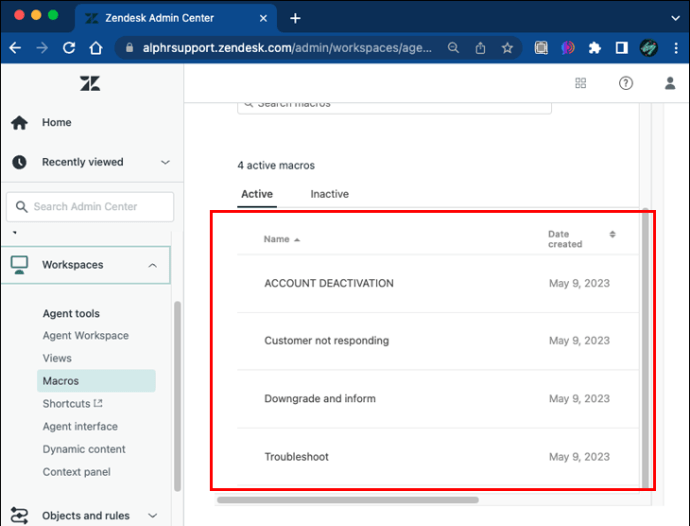This screenshot has height=526, width=690.
Task: Open the browser home page icon
Action: pyautogui.click(x=95, y=48)
